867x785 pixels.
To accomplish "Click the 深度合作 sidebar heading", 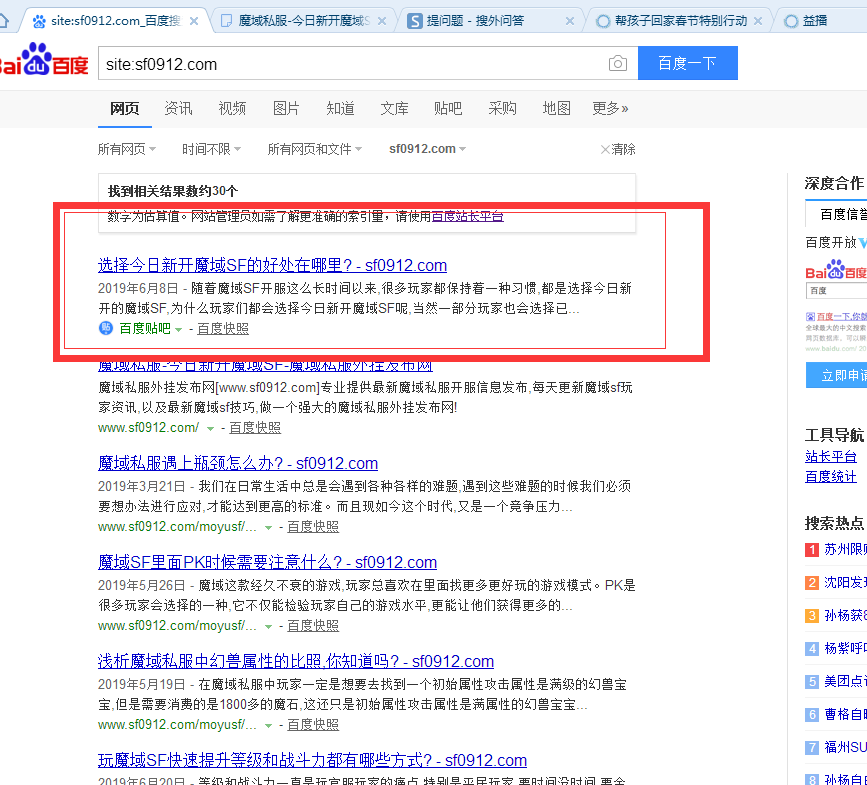I will (x=834, y=184).
